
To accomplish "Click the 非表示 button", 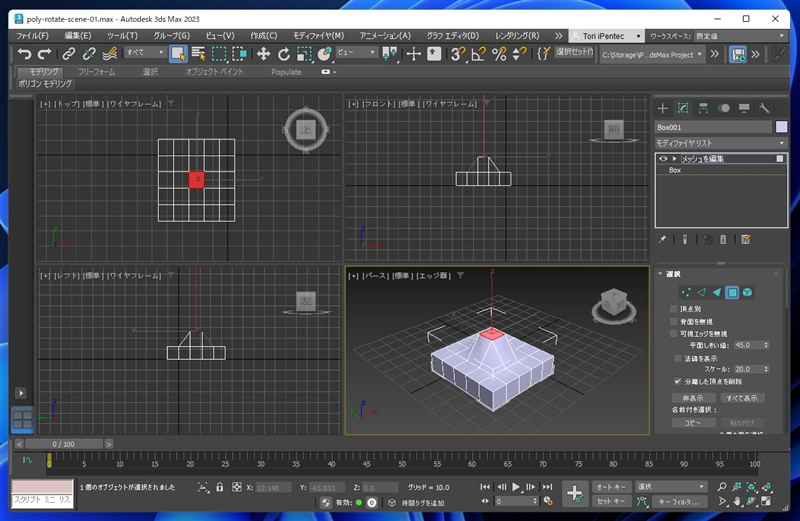I will click(x=693, y=398).
